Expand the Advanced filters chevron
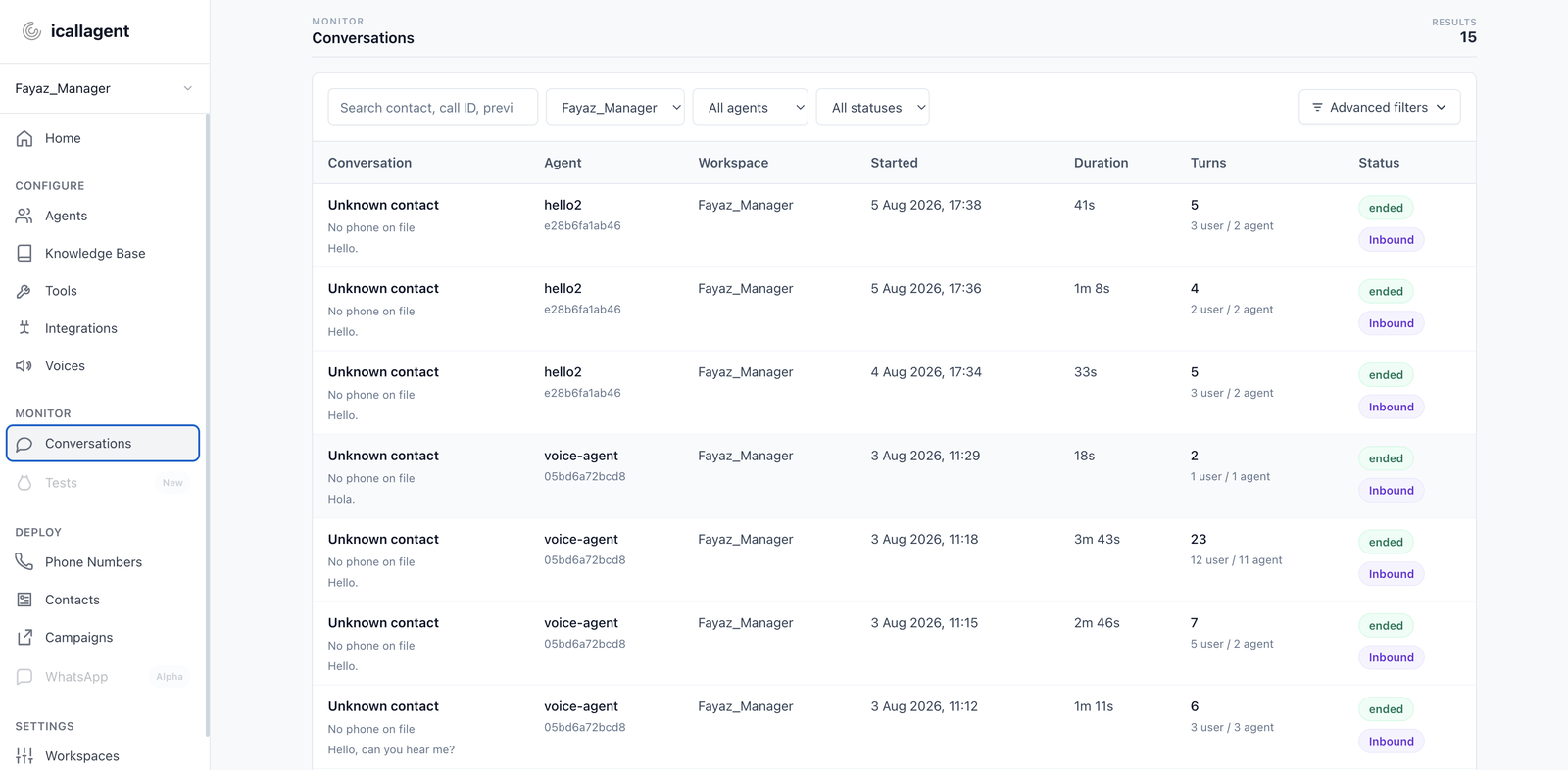 point(1441,107)
